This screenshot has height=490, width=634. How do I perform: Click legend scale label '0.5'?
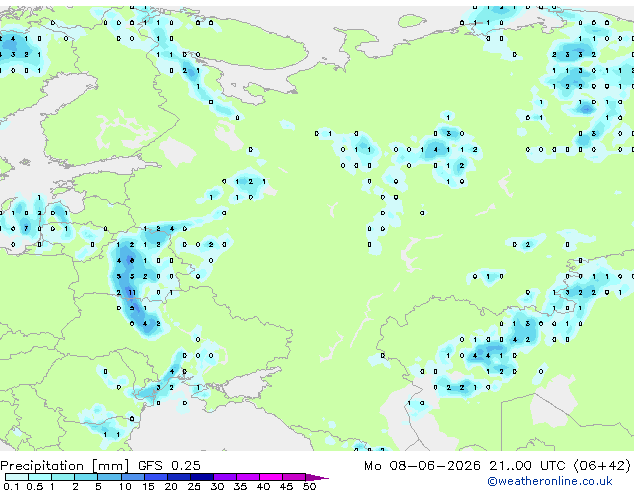(x=35, y=486)
